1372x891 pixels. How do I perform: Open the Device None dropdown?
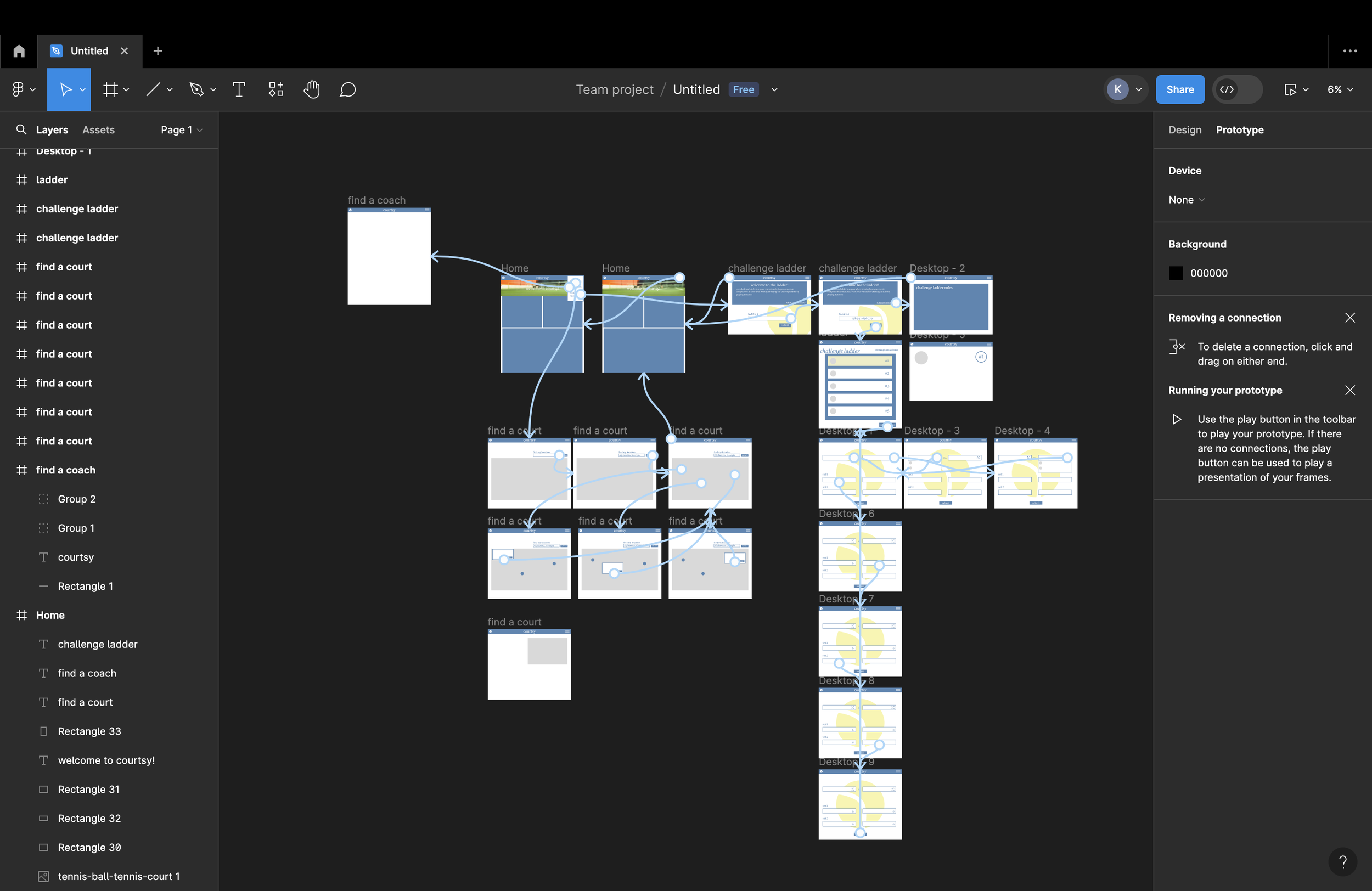point(1186,199)
